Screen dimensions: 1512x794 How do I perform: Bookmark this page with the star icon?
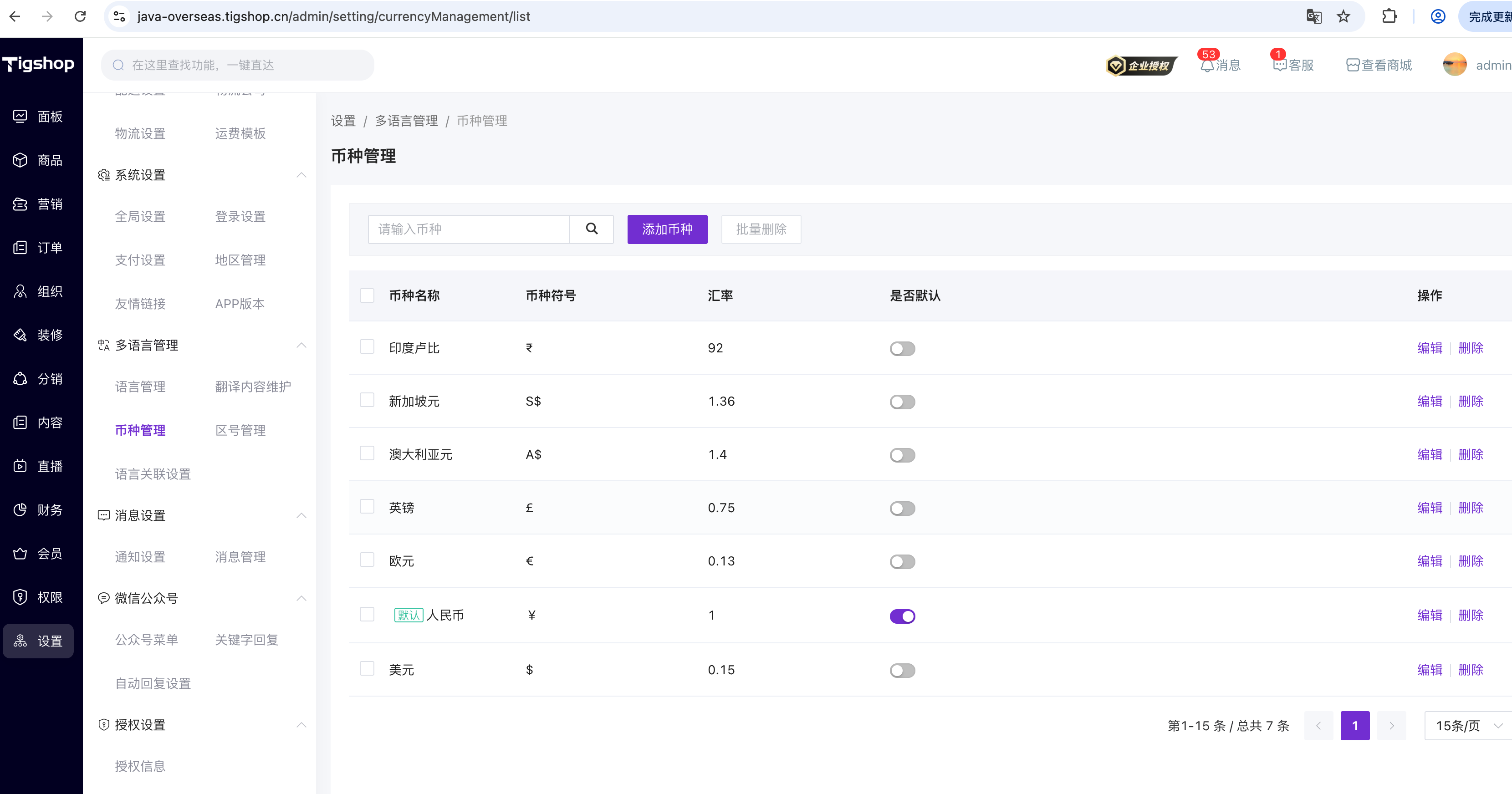1343,16
